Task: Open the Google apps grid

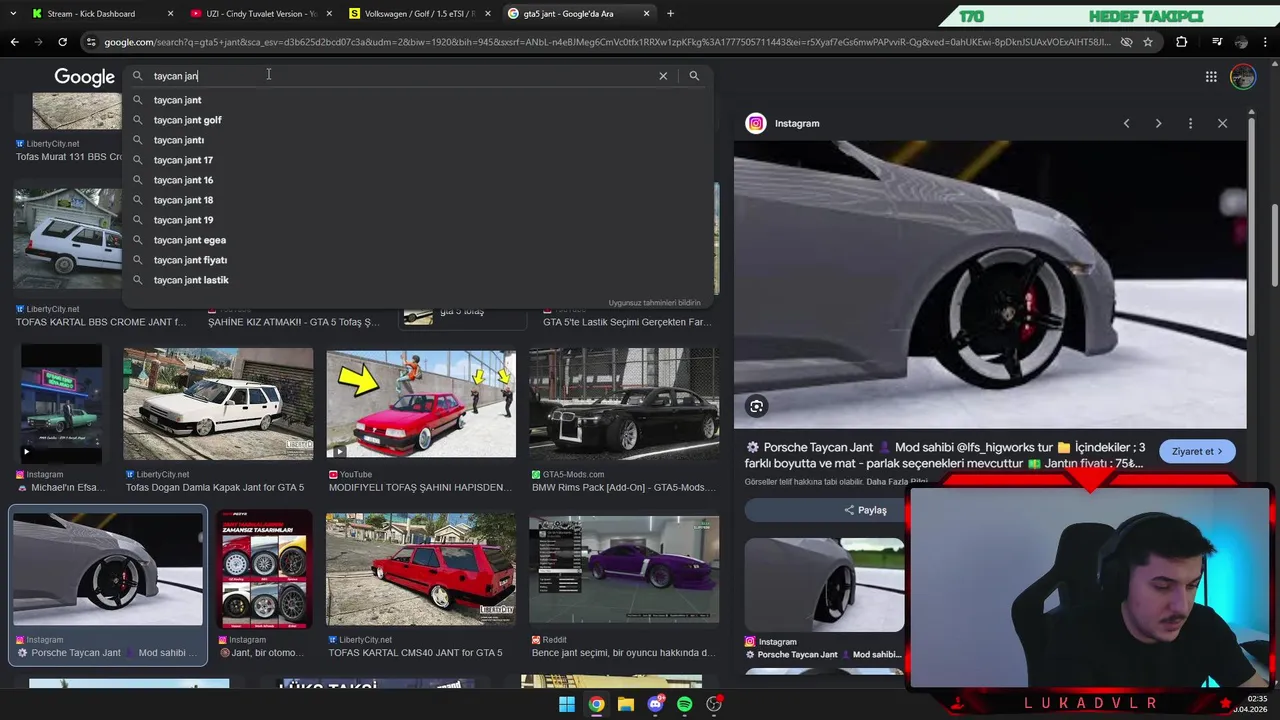Action: [x=1211, y=77]
